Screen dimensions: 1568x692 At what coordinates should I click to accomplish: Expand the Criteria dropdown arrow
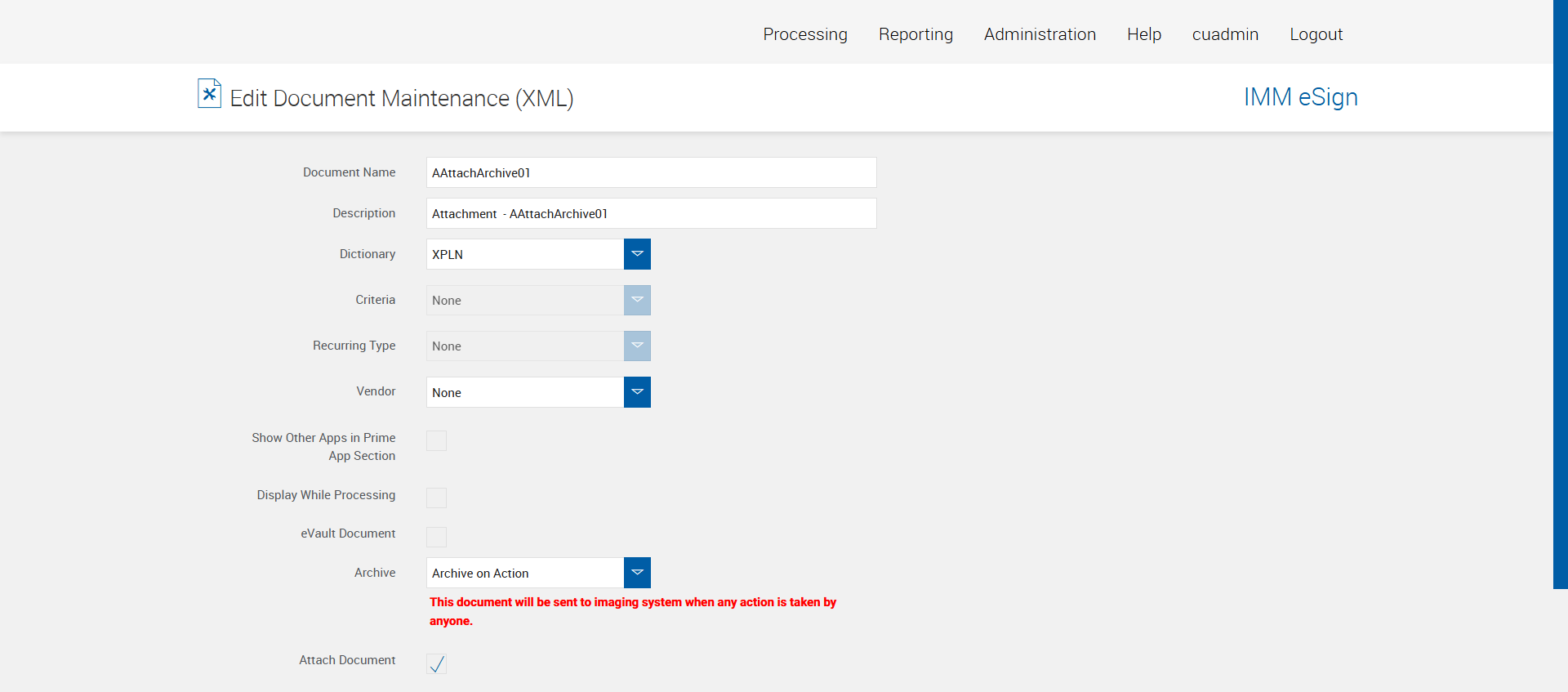pyautogui.click(x=637, y=300)
